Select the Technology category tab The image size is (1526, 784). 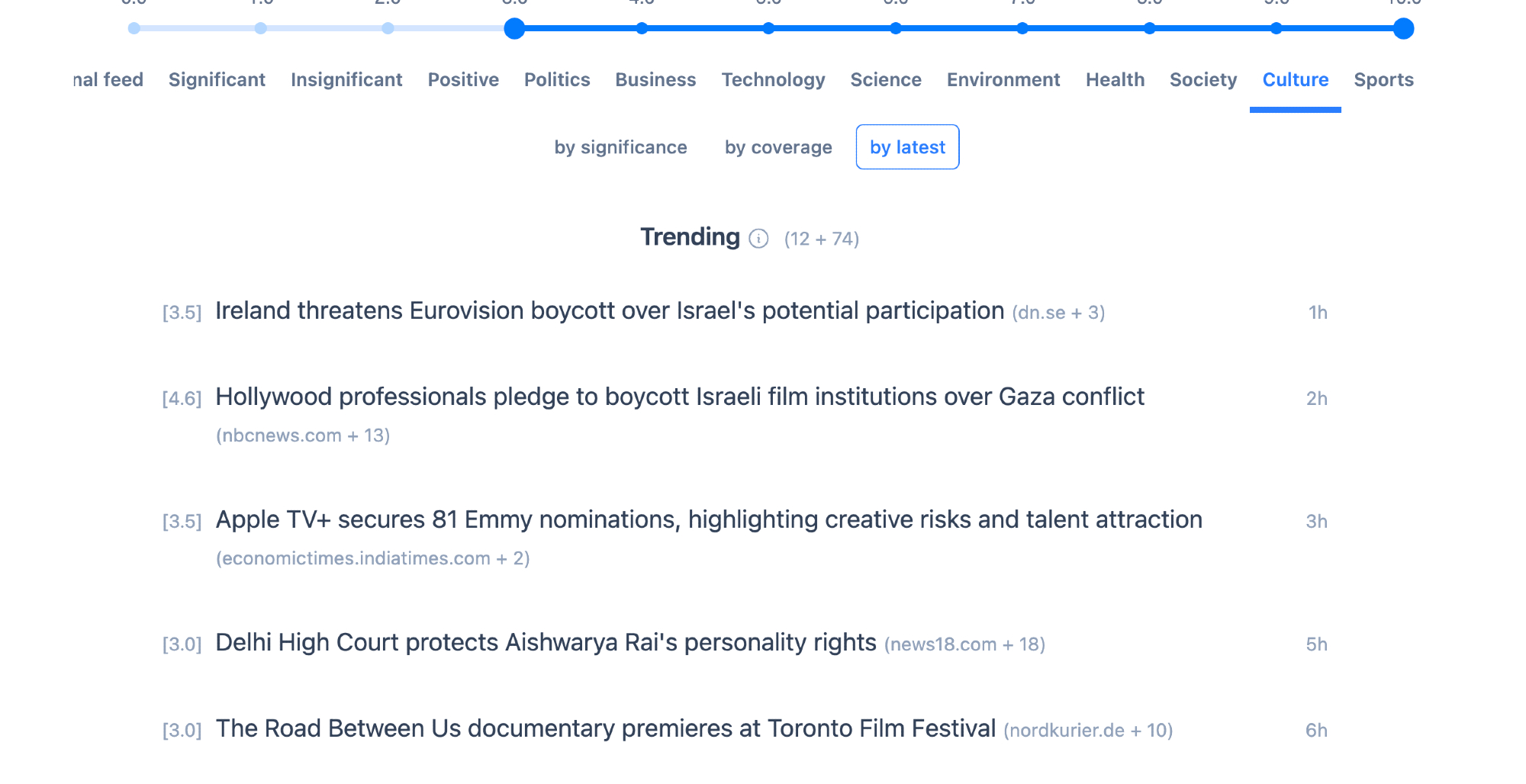coord(773,80)
